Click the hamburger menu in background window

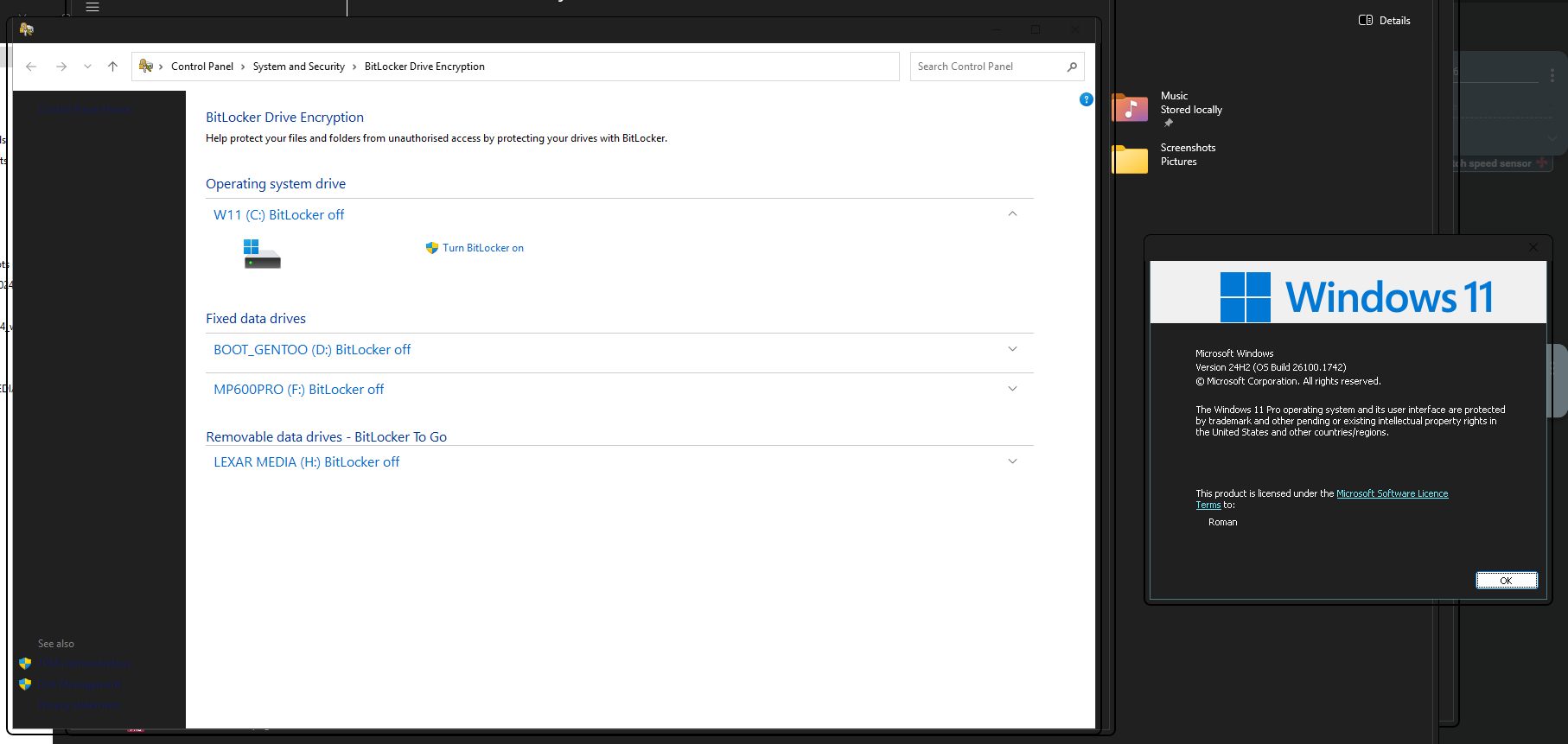92,7
